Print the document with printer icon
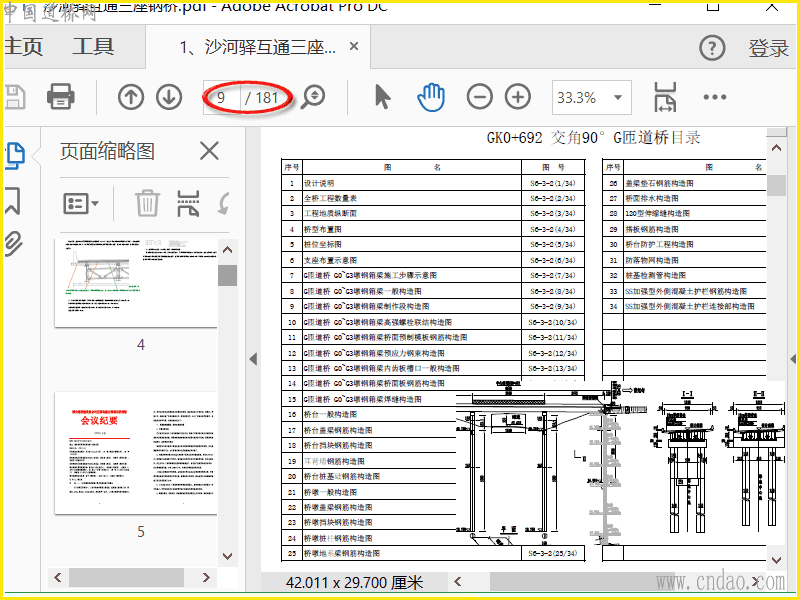800x600 pixels. 61,96
